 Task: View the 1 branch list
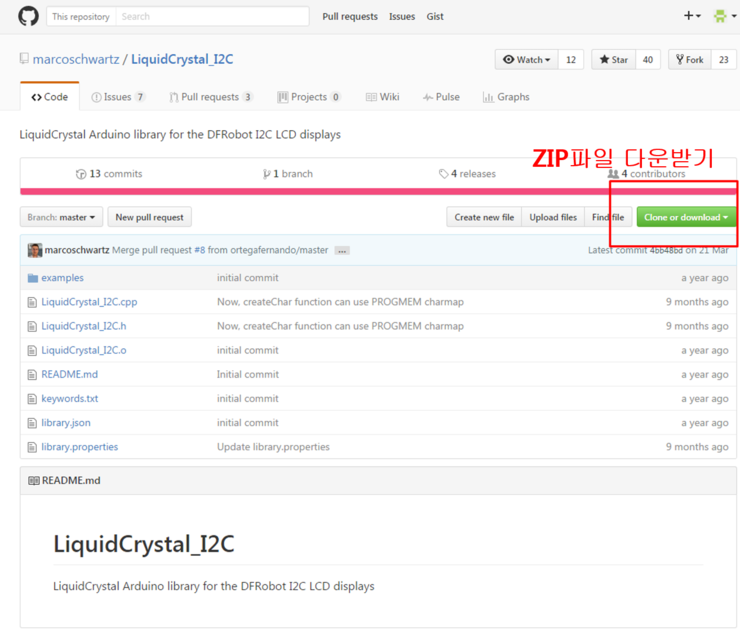click(x=288, y=174)
